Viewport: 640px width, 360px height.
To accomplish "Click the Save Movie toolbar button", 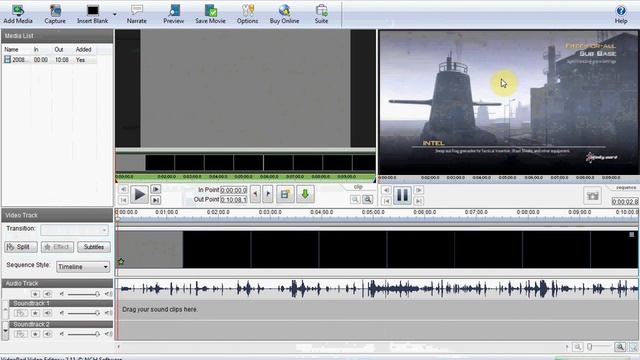I will pyautogui.click(x=210, y=14).
